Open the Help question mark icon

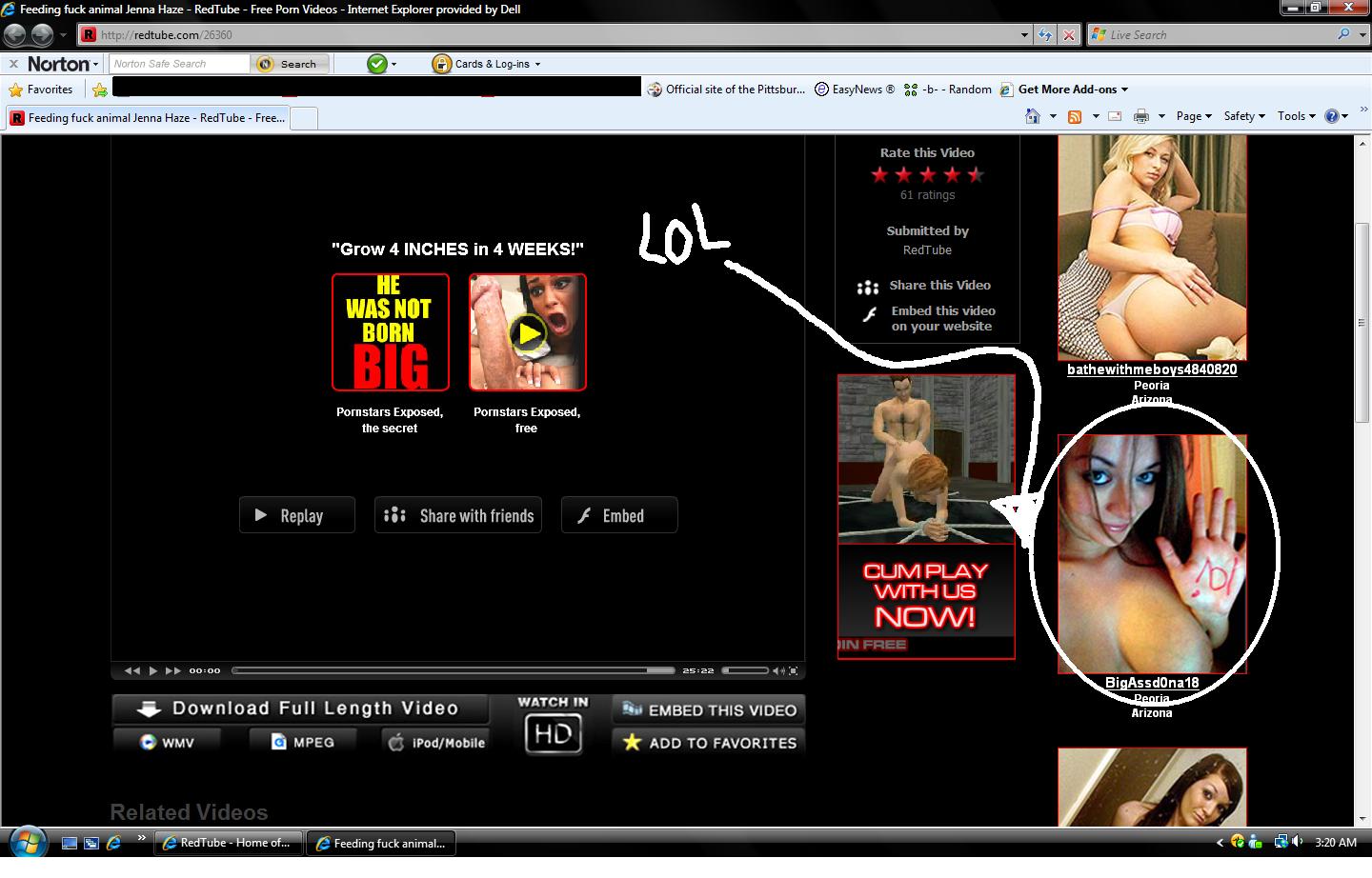click(1331, 116)
